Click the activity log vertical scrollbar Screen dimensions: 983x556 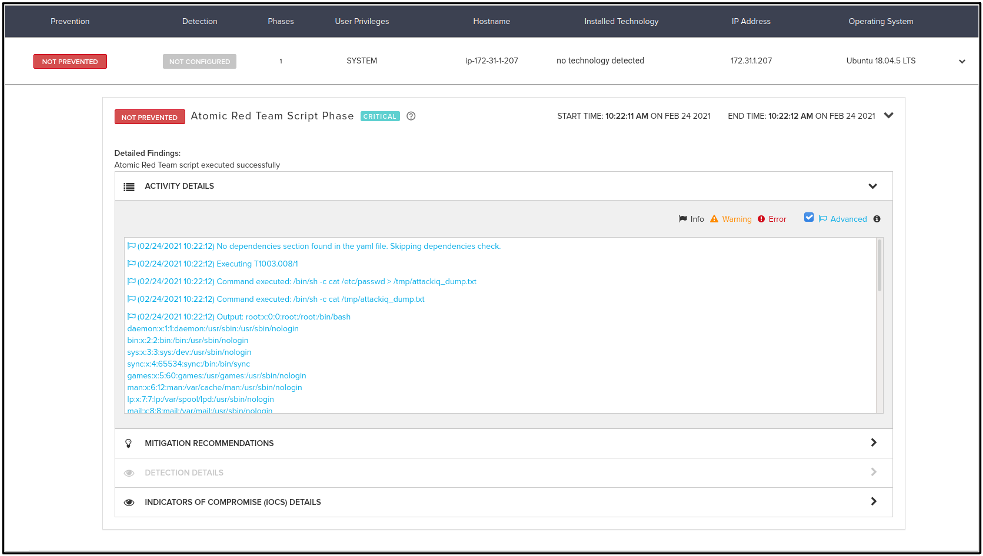click(880, 266)
